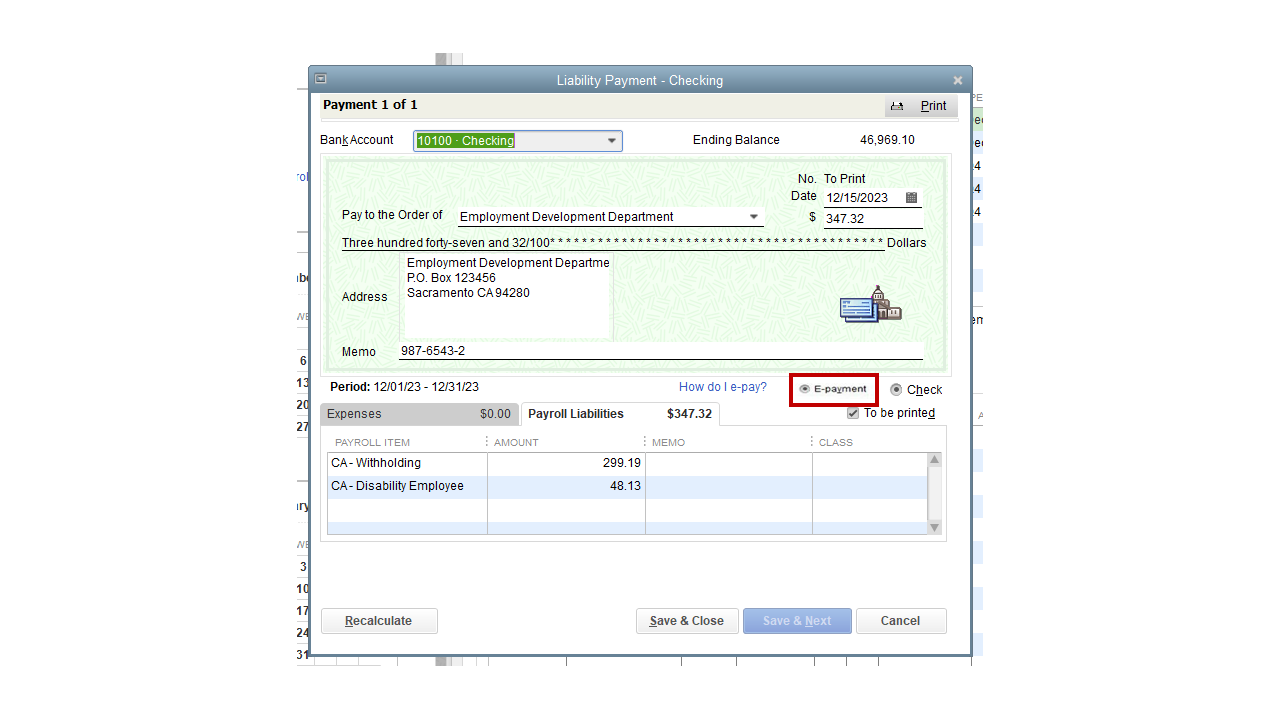Open the window control menu icon in the title bar
The image size is (1280, 720).
pyautogui.click(x=320, y=79)
